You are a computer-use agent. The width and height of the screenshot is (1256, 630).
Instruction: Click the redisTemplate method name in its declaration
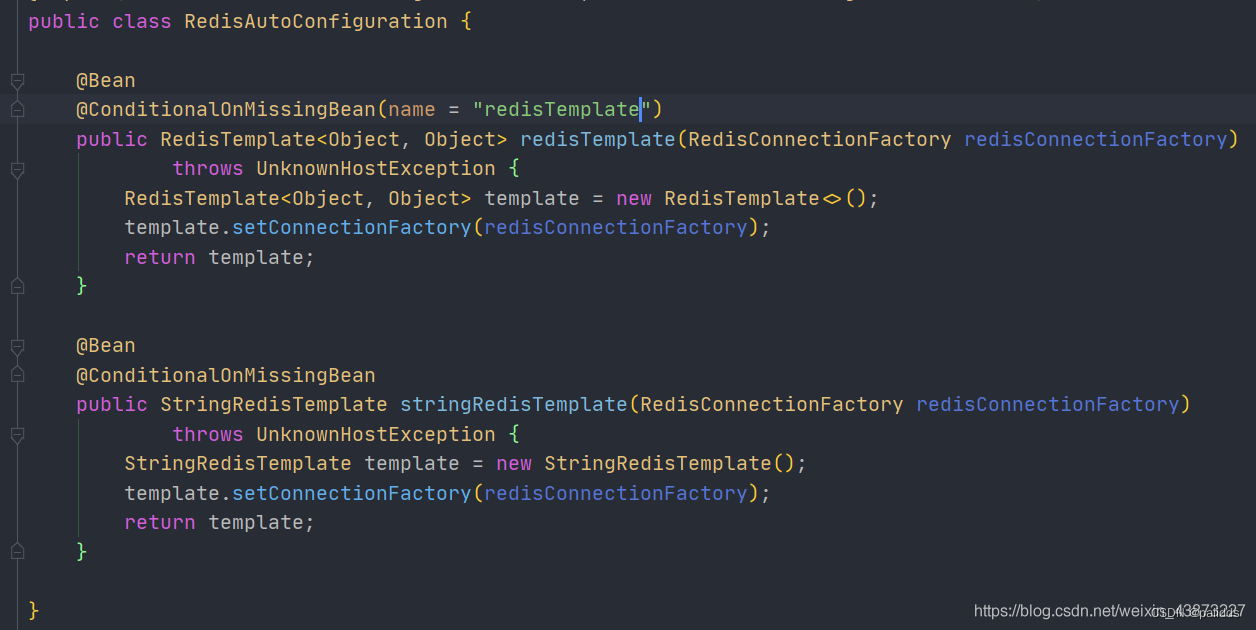[x=597, y=139]
